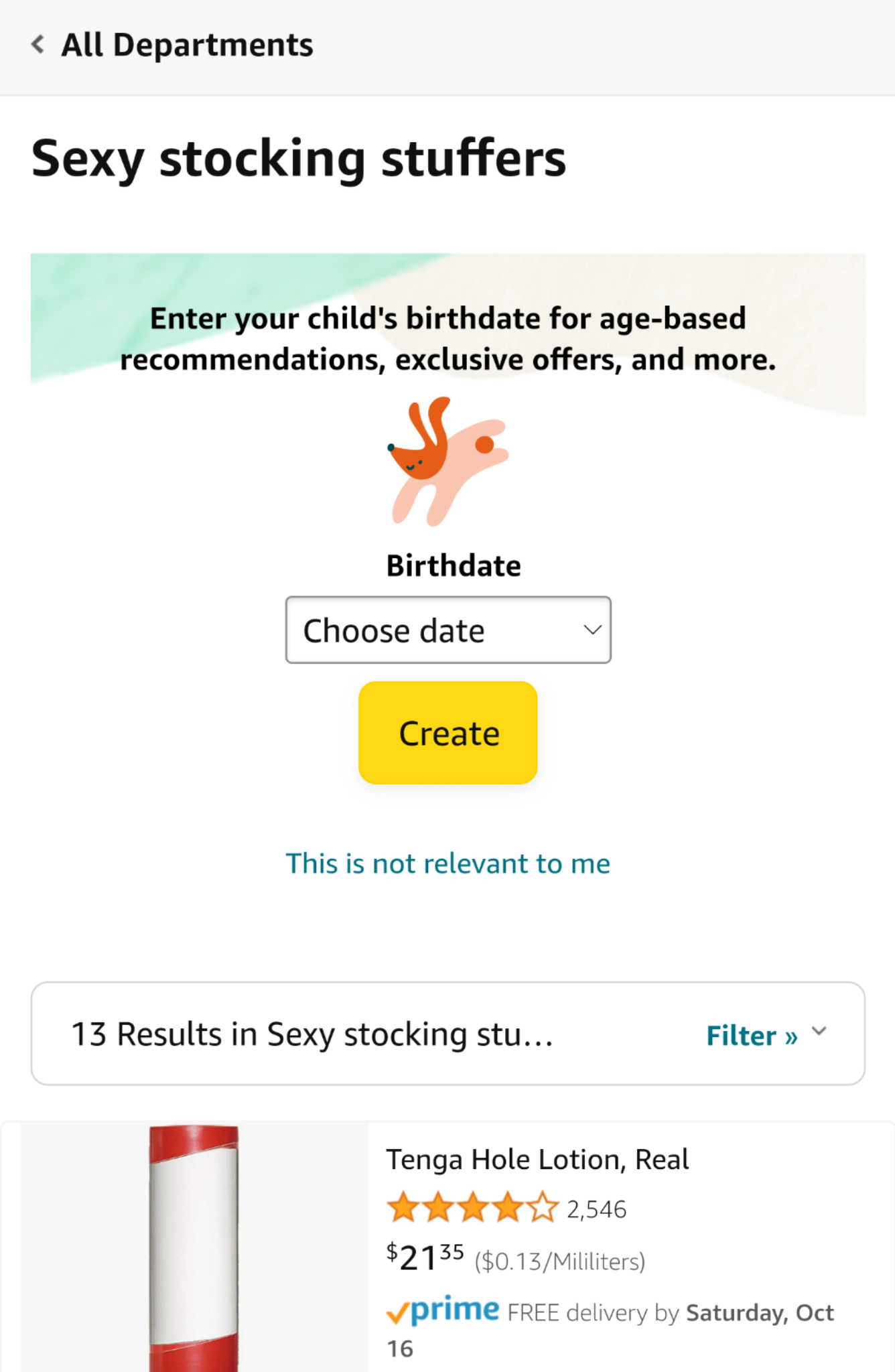Click the Filter » control
The height and width of the screenshot is (1372, 895).
pyautogui.click(x=752, y=1034)
